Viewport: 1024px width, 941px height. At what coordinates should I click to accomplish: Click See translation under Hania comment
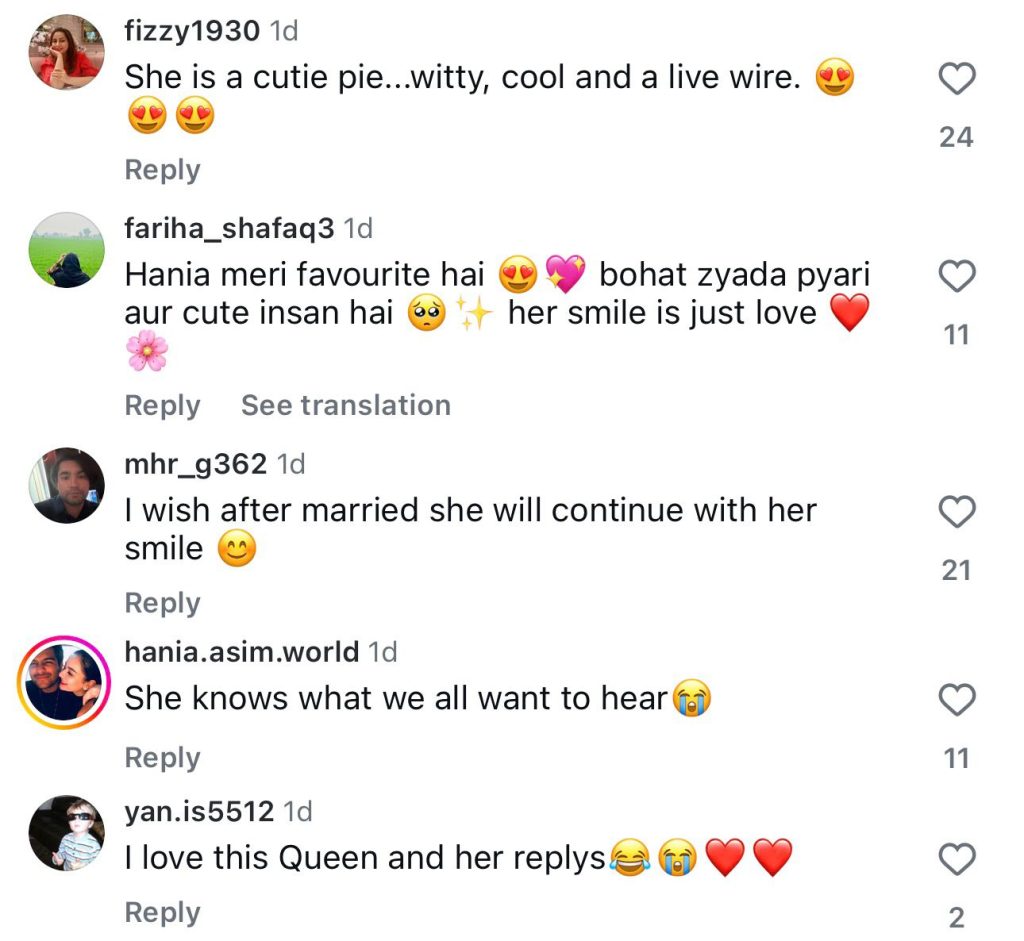pos(345,405)
